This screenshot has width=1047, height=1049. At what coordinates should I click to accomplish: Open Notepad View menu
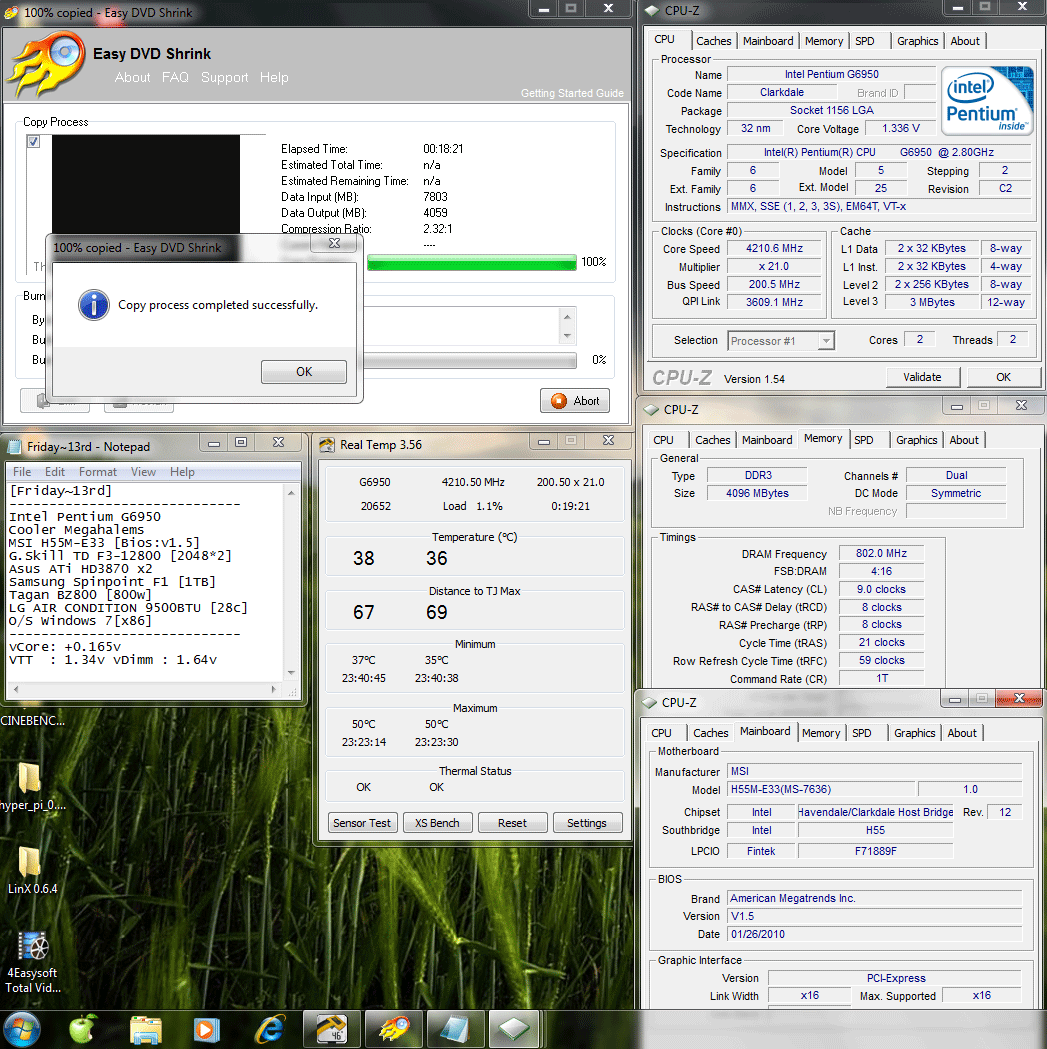tap(143, 472)
